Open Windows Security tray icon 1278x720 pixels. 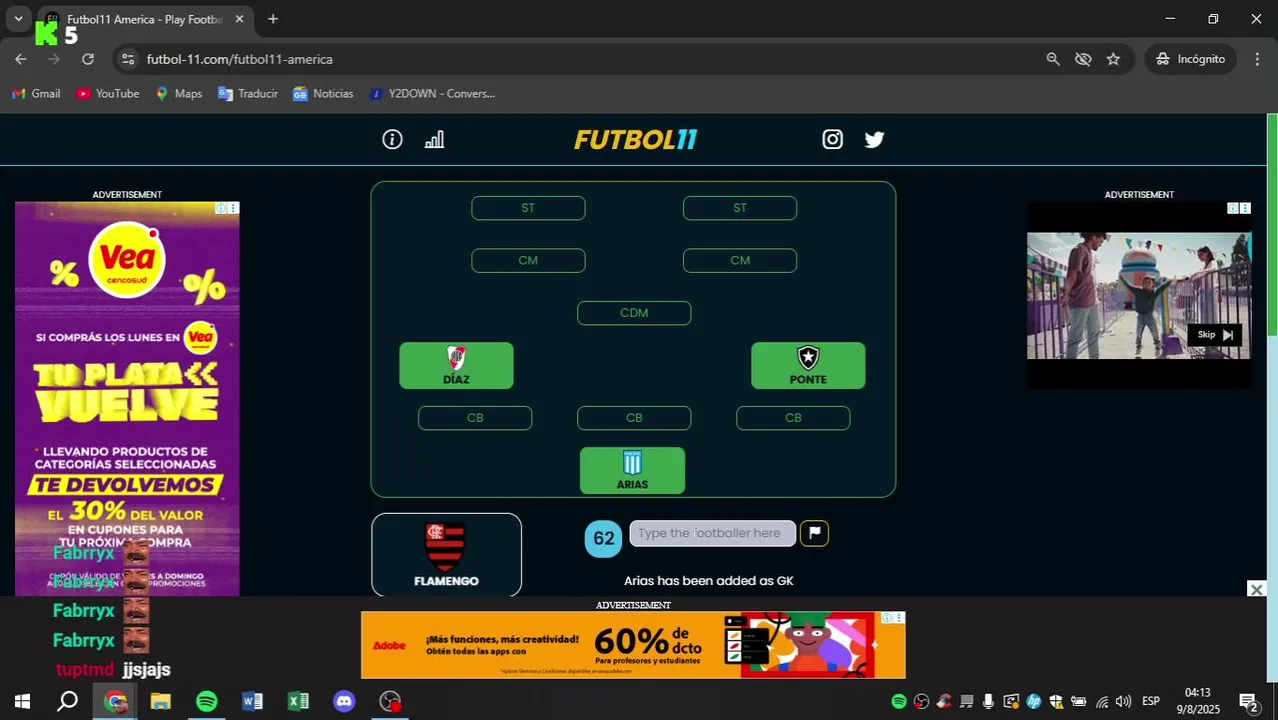click(1056, 702)
